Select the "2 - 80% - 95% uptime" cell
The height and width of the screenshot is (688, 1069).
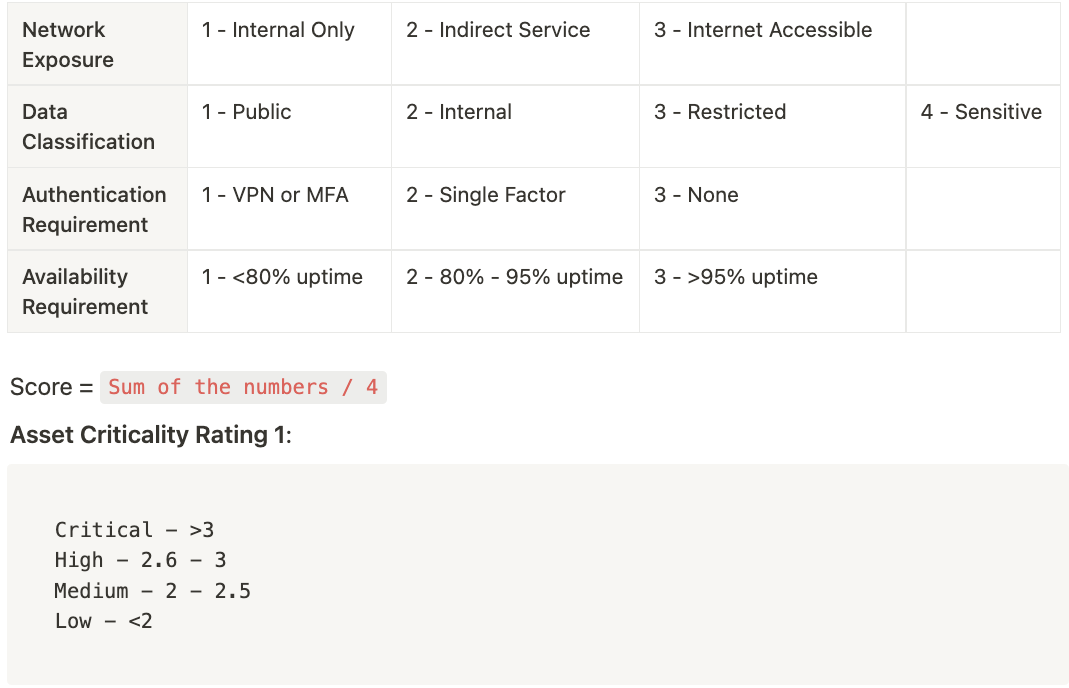tap(514, 277)
